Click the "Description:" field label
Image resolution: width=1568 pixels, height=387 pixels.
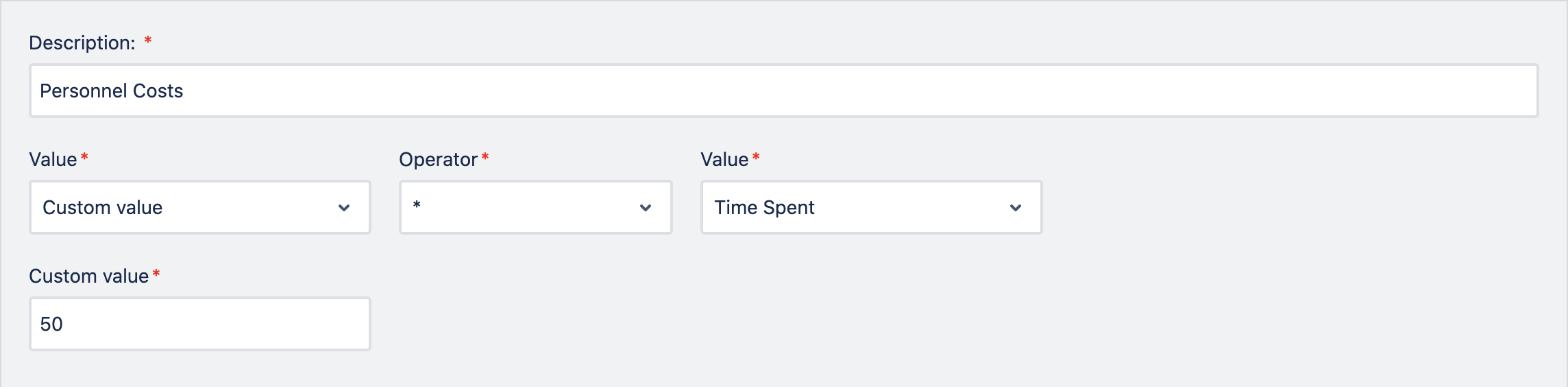82,43
